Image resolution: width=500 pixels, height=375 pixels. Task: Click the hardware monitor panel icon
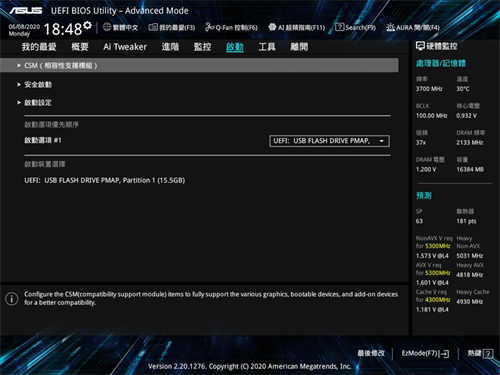[420, 46]
